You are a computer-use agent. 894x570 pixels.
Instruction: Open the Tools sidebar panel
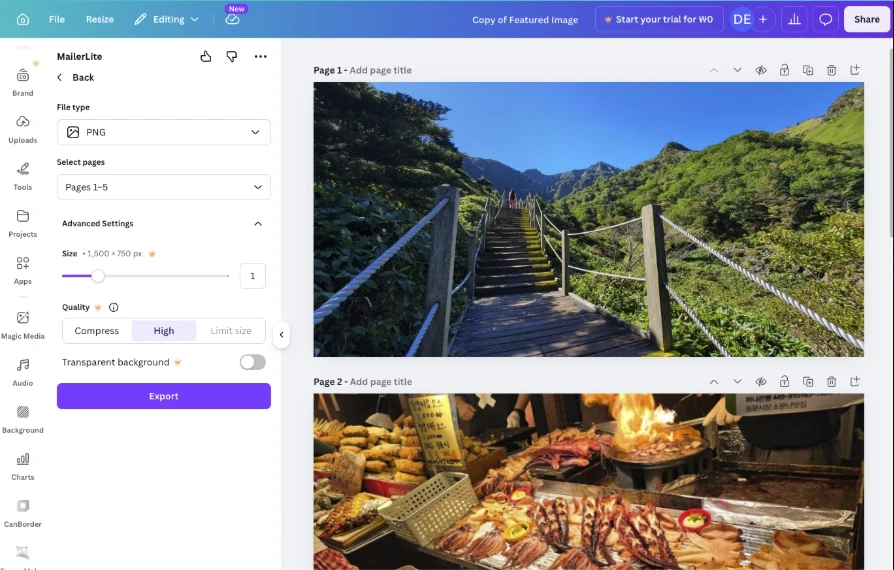(x=23, y=177)
